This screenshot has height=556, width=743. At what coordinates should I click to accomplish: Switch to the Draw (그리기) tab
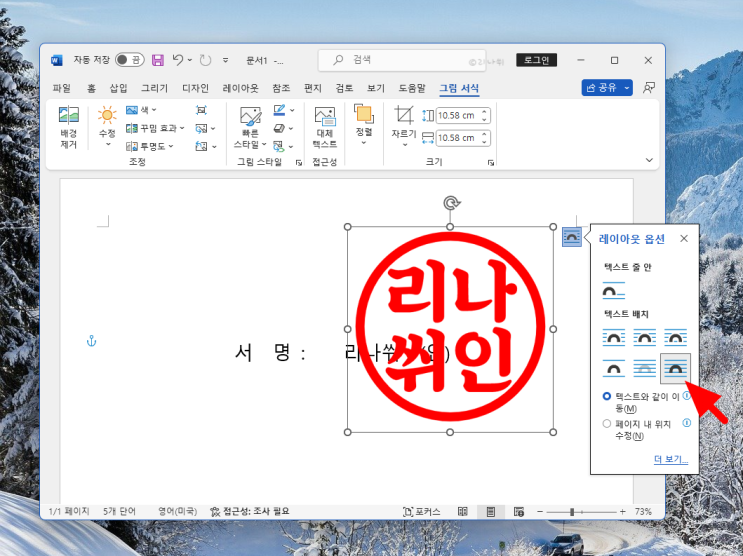(x=154, y=88)
